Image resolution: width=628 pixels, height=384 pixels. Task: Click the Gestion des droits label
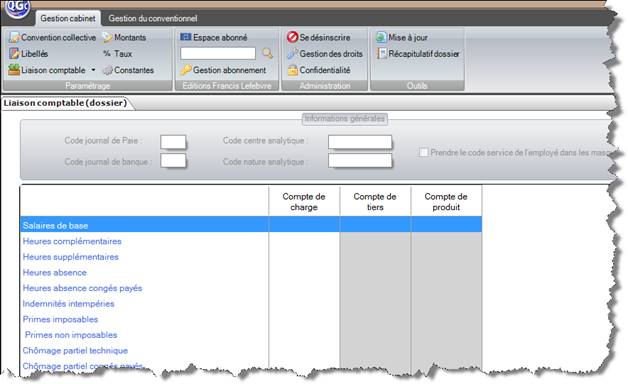click(x=331, y=54)
